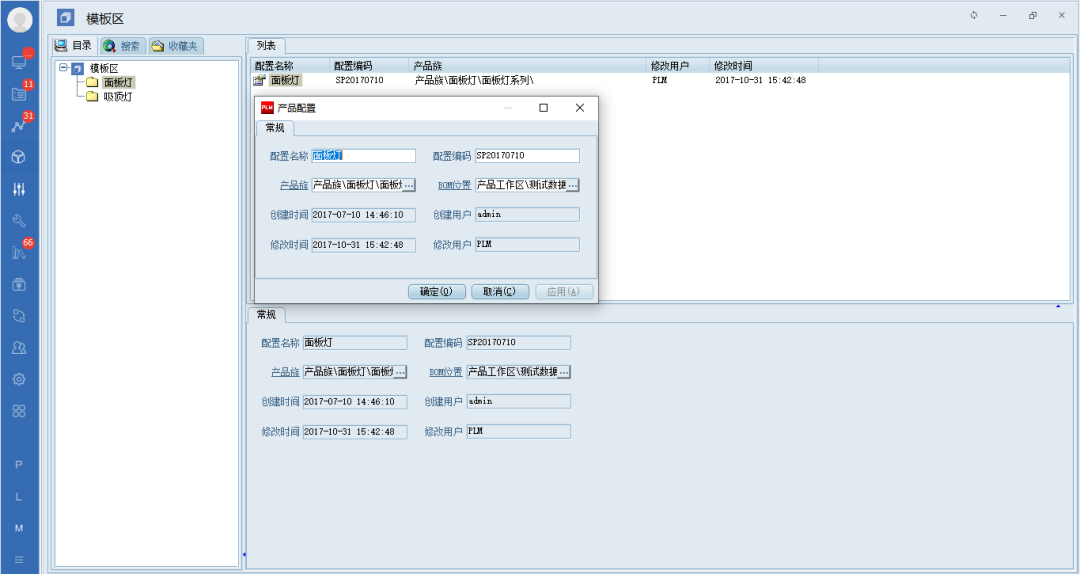Click the 产品族 link in the dialog
Image resolution: width=1080 pixels, height=574 pixels.
tap(294, 185)
